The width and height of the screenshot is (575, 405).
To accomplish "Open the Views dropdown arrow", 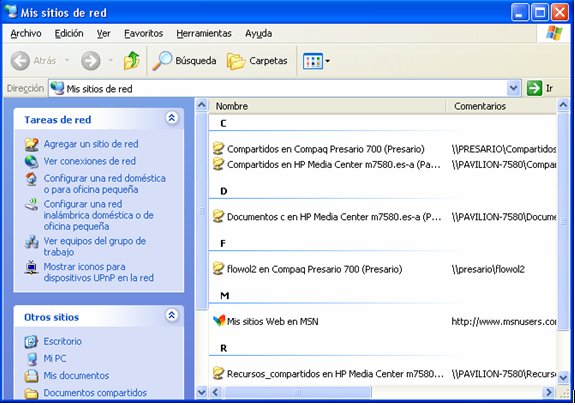I will click(327, 61).
